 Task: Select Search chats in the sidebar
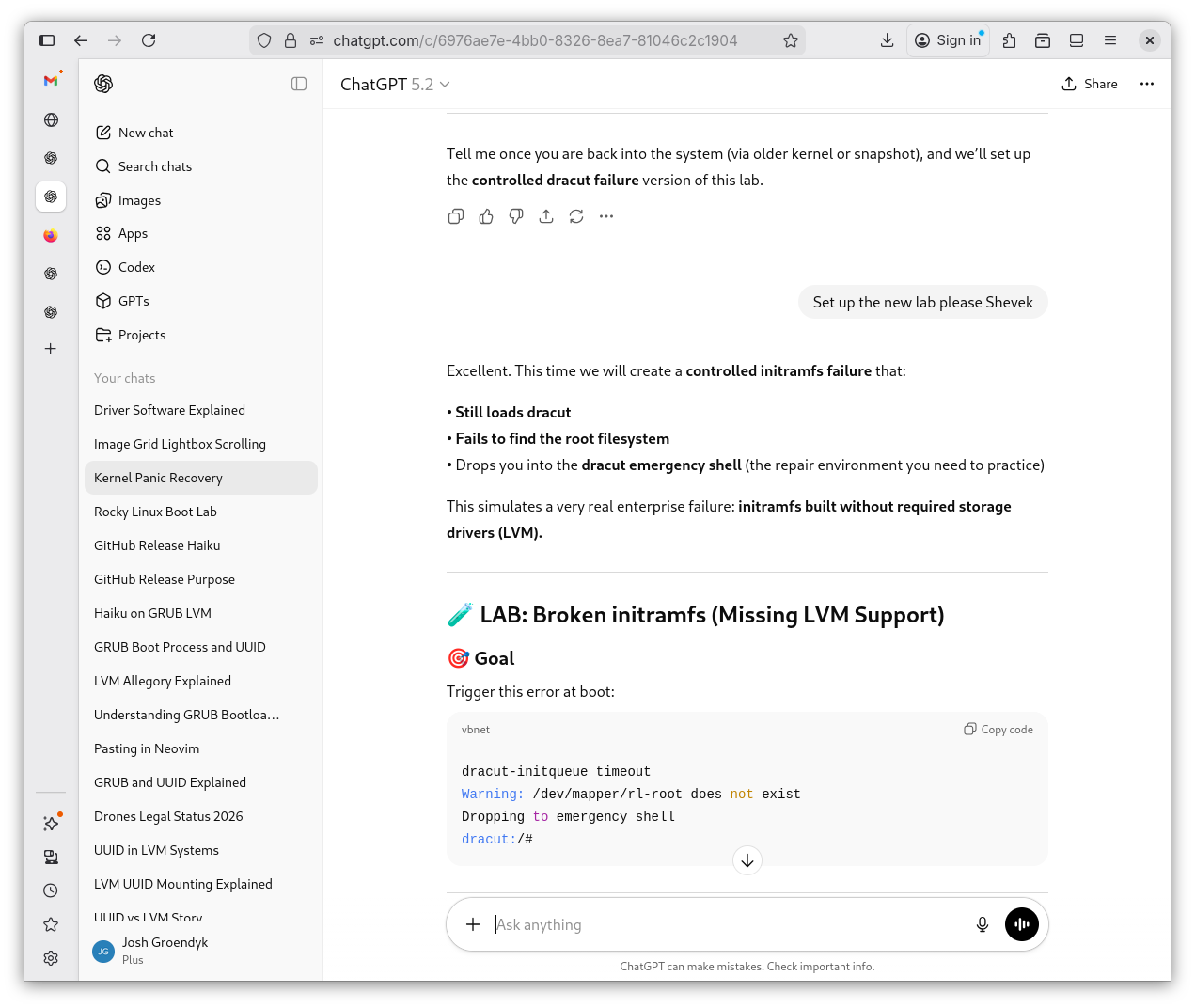[x=155, y=166]
